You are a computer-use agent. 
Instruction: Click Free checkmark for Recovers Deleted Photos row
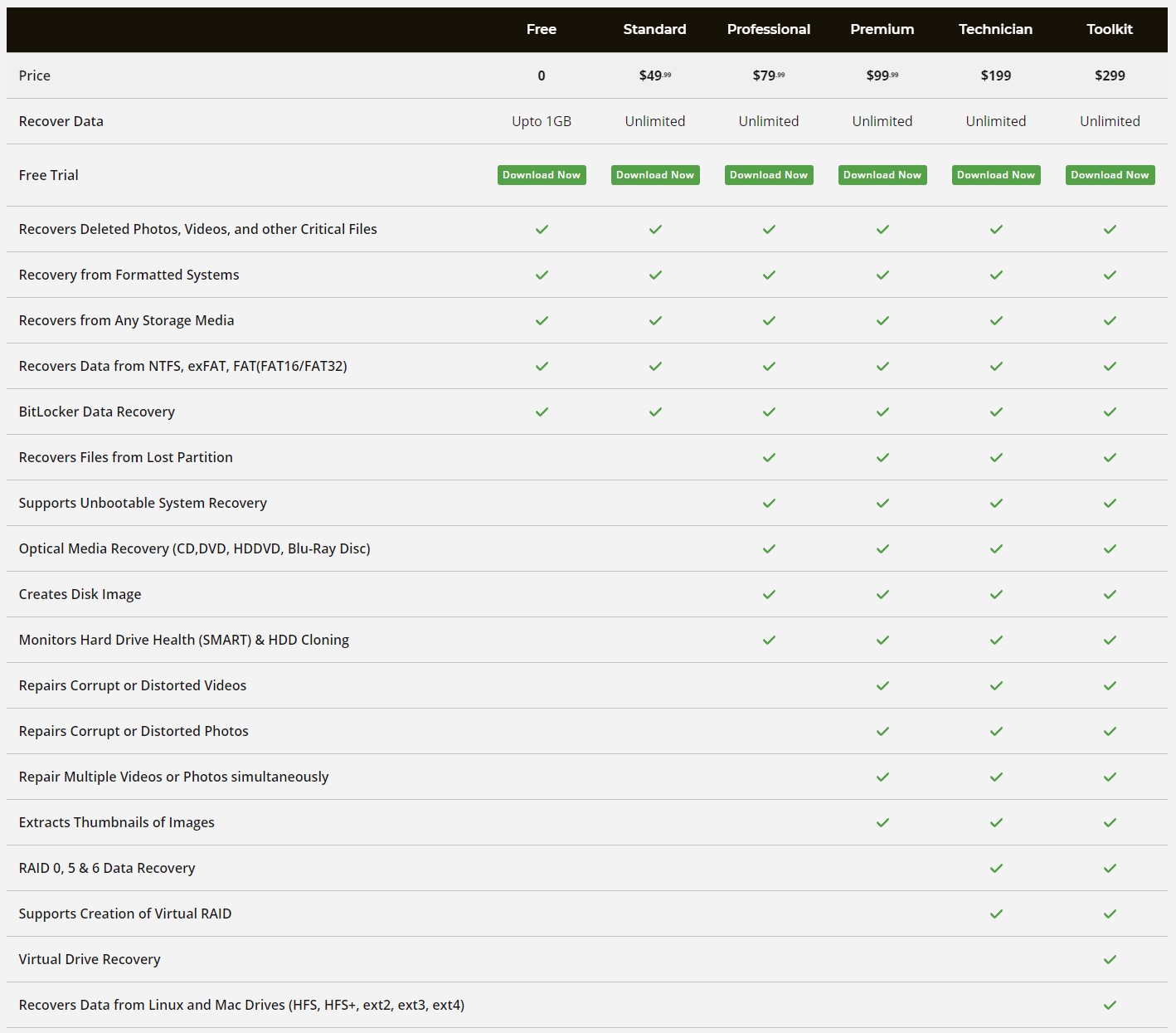542,229
